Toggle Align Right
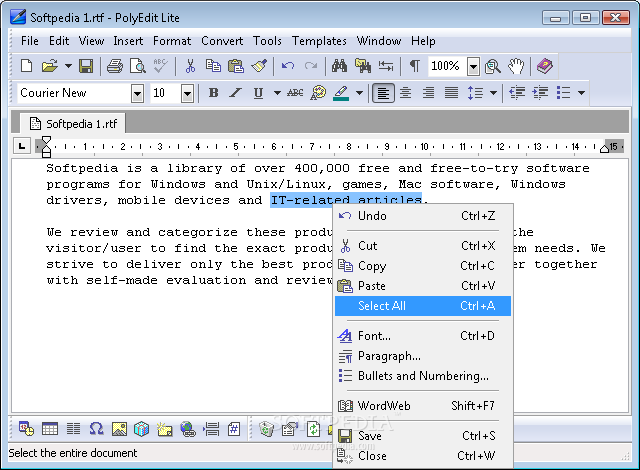Image resolution: width=640 pixels, height=470 pixels. 428,93
